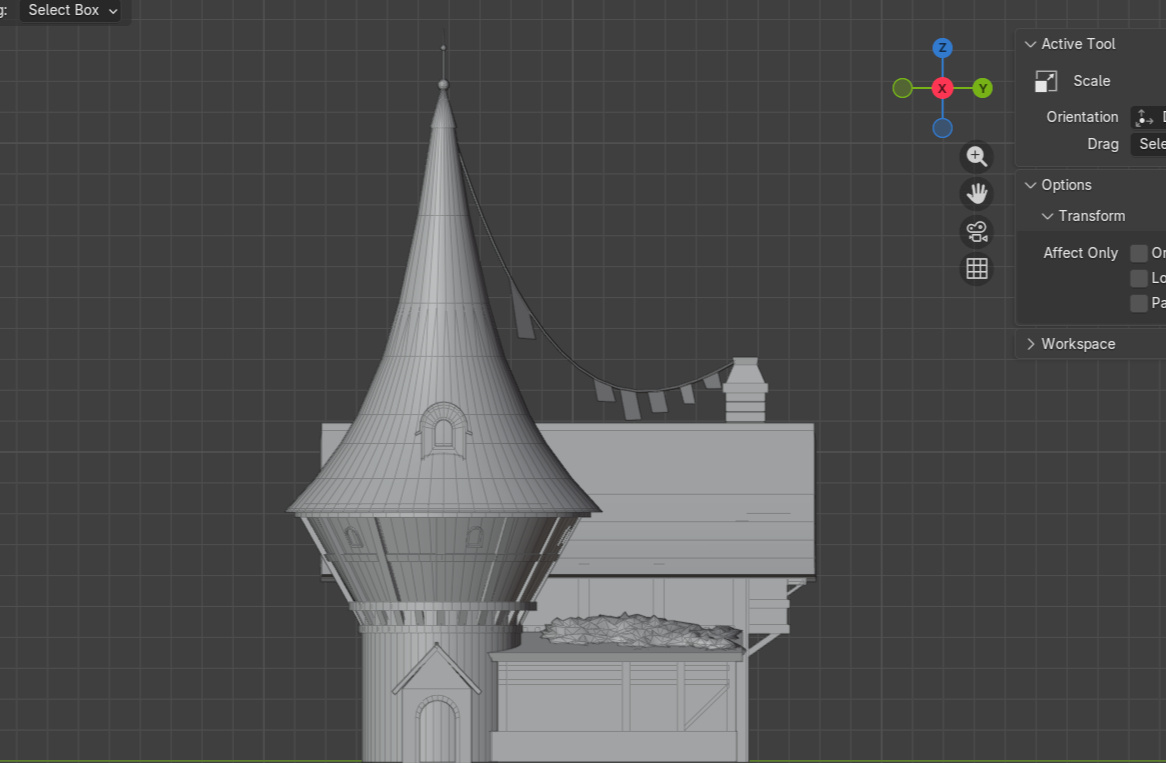Click the Scale tool icon
Image resolution: width=1166 pixels, height=763 pixels.
click(x=1046, y=81)
